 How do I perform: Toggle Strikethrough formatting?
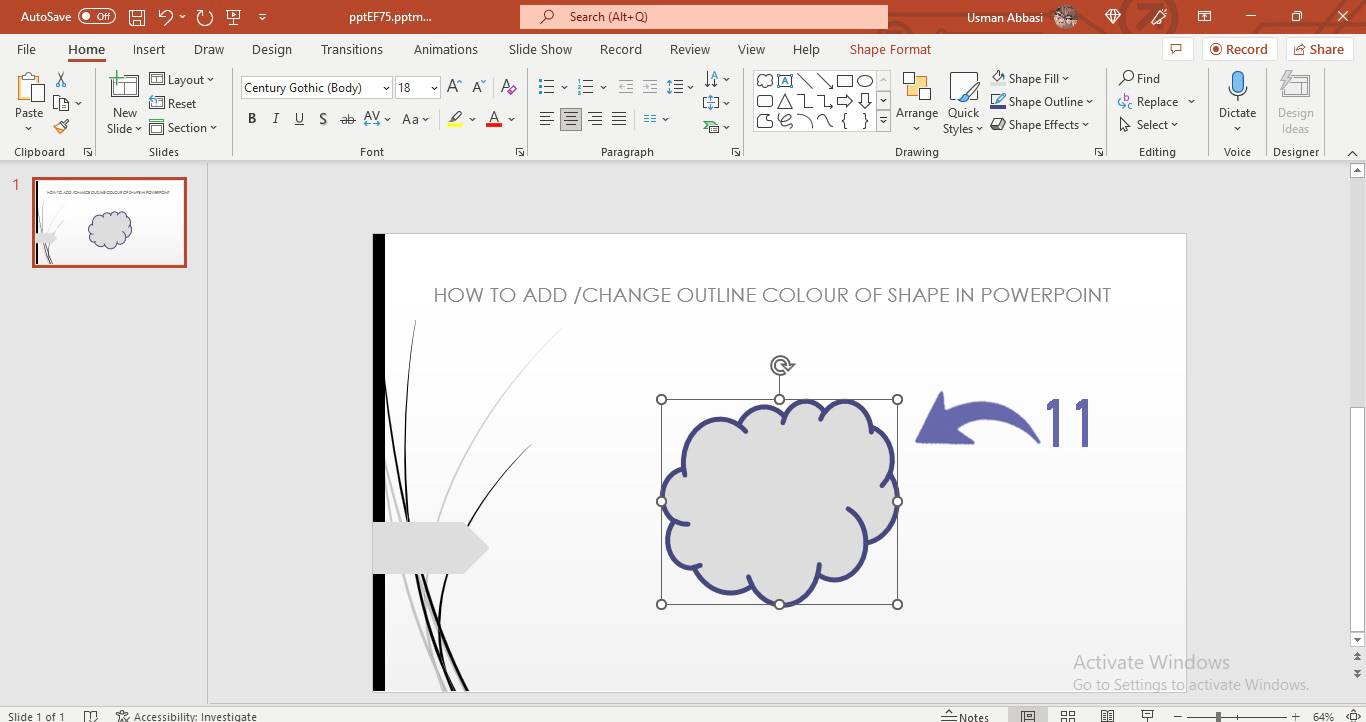coord(348,119)
